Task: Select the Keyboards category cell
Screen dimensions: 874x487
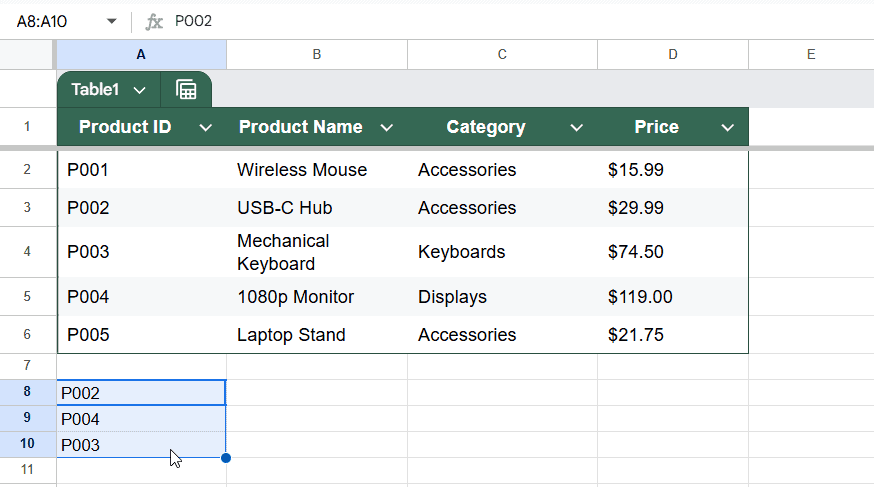Action: tap(502, 252)
